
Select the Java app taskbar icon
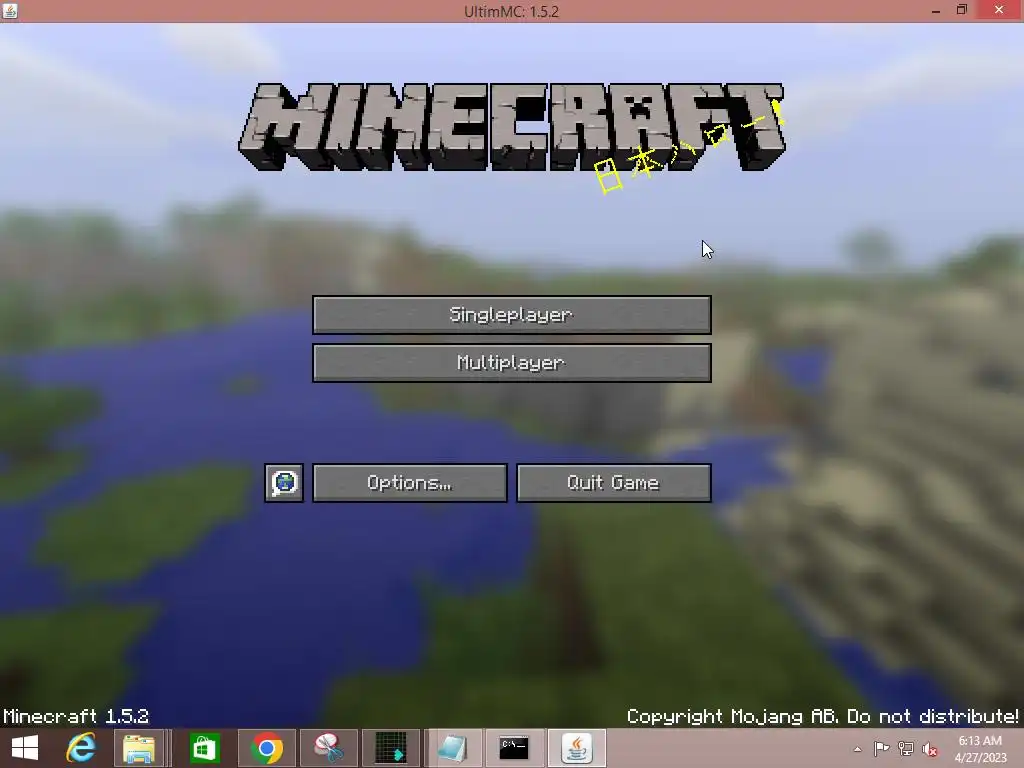tap(577, 748)
